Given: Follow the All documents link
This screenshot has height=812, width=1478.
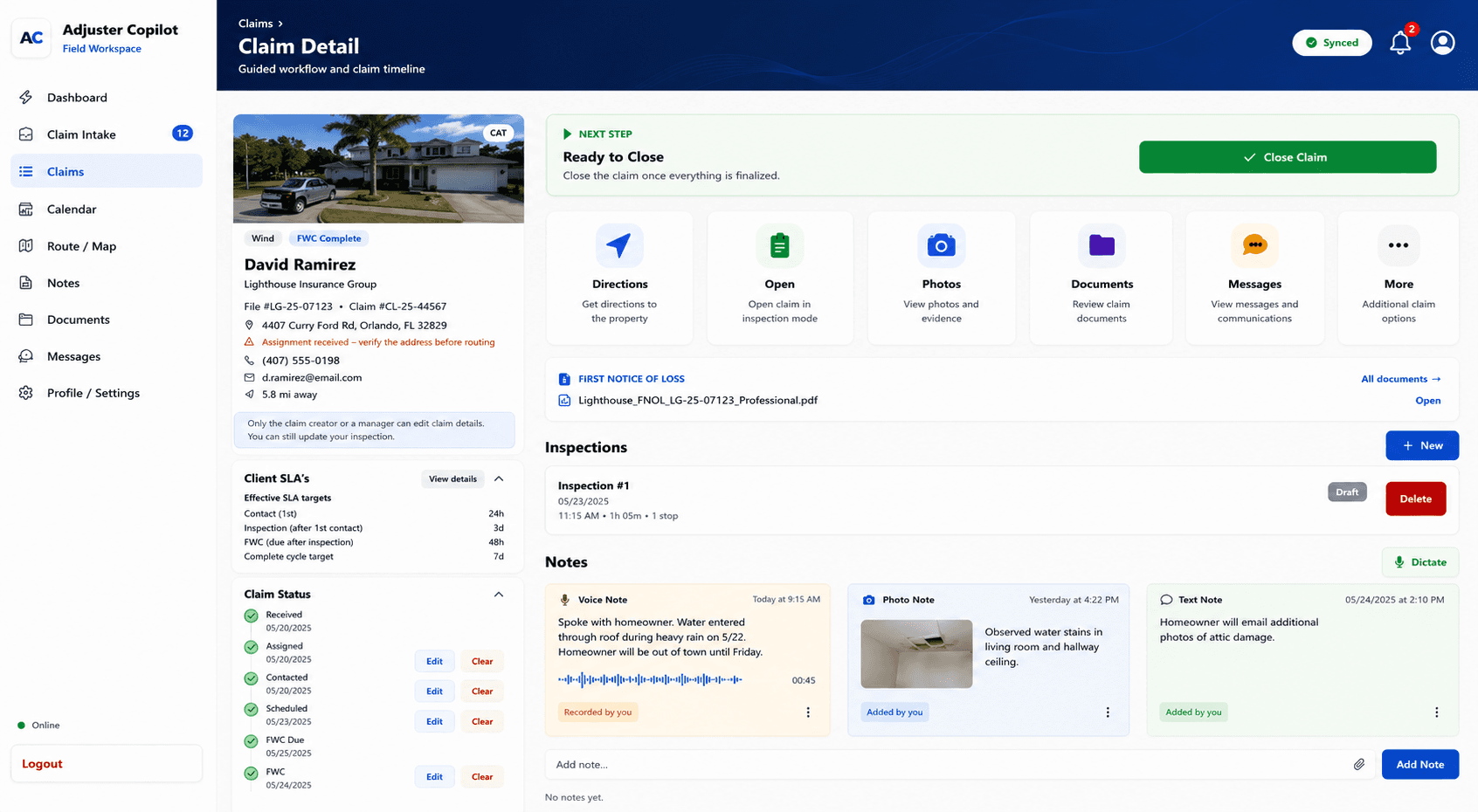Looking at the screenshot, I should coord(1401,379).
